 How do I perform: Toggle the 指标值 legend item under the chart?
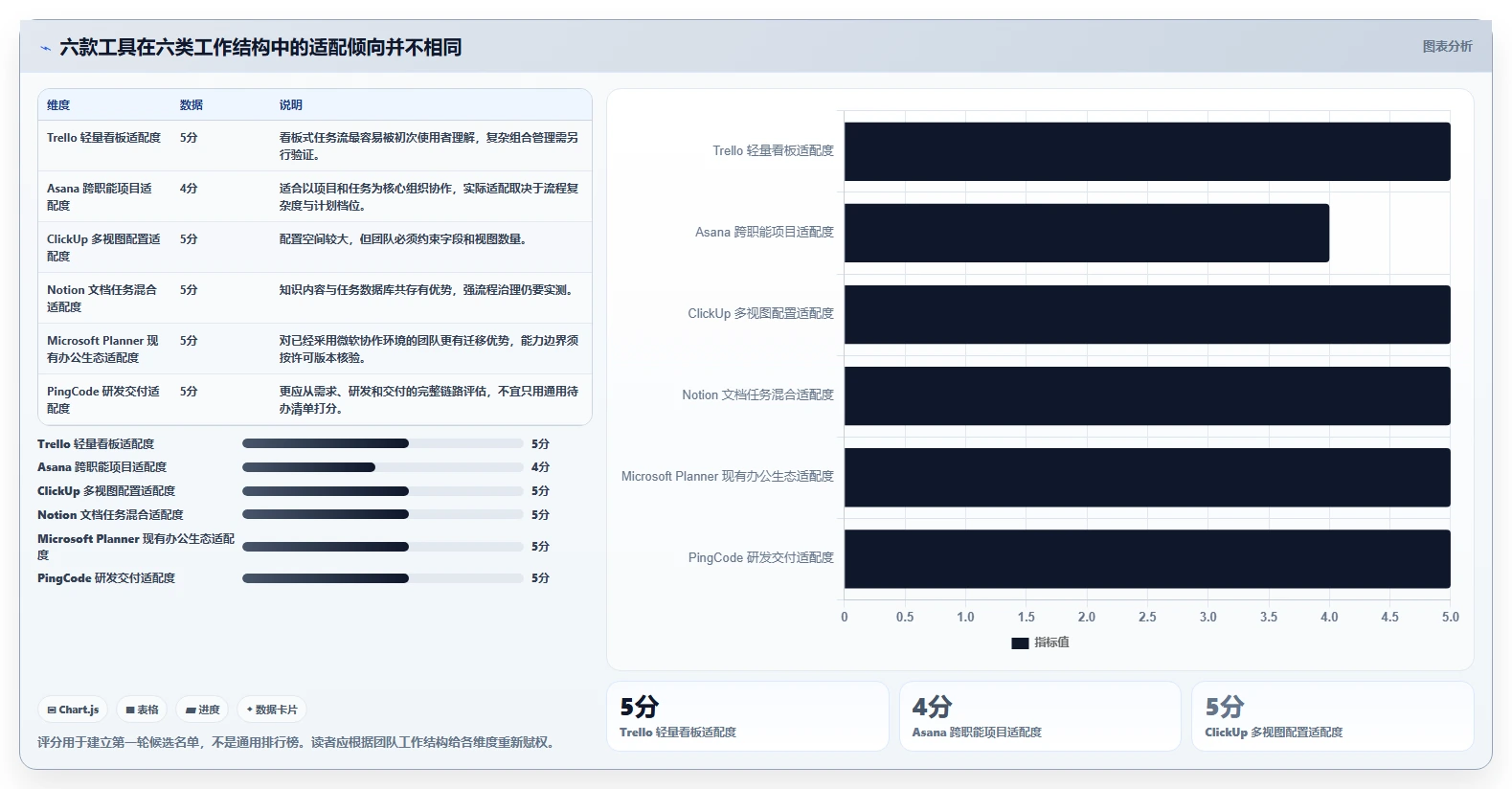[1040, 642]
